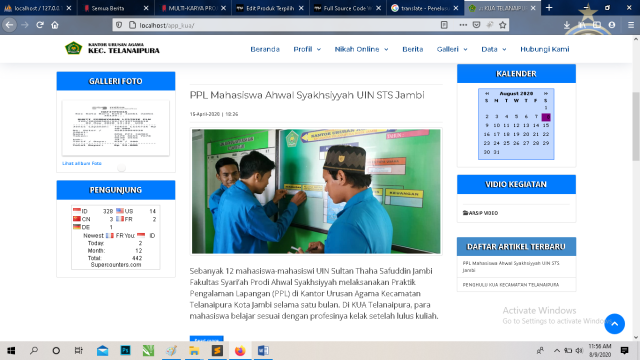Image resolution: width=640 pixels, height=360 pixels.
Task: Show hidden system tray icons chevron
Action: point(557,351)
